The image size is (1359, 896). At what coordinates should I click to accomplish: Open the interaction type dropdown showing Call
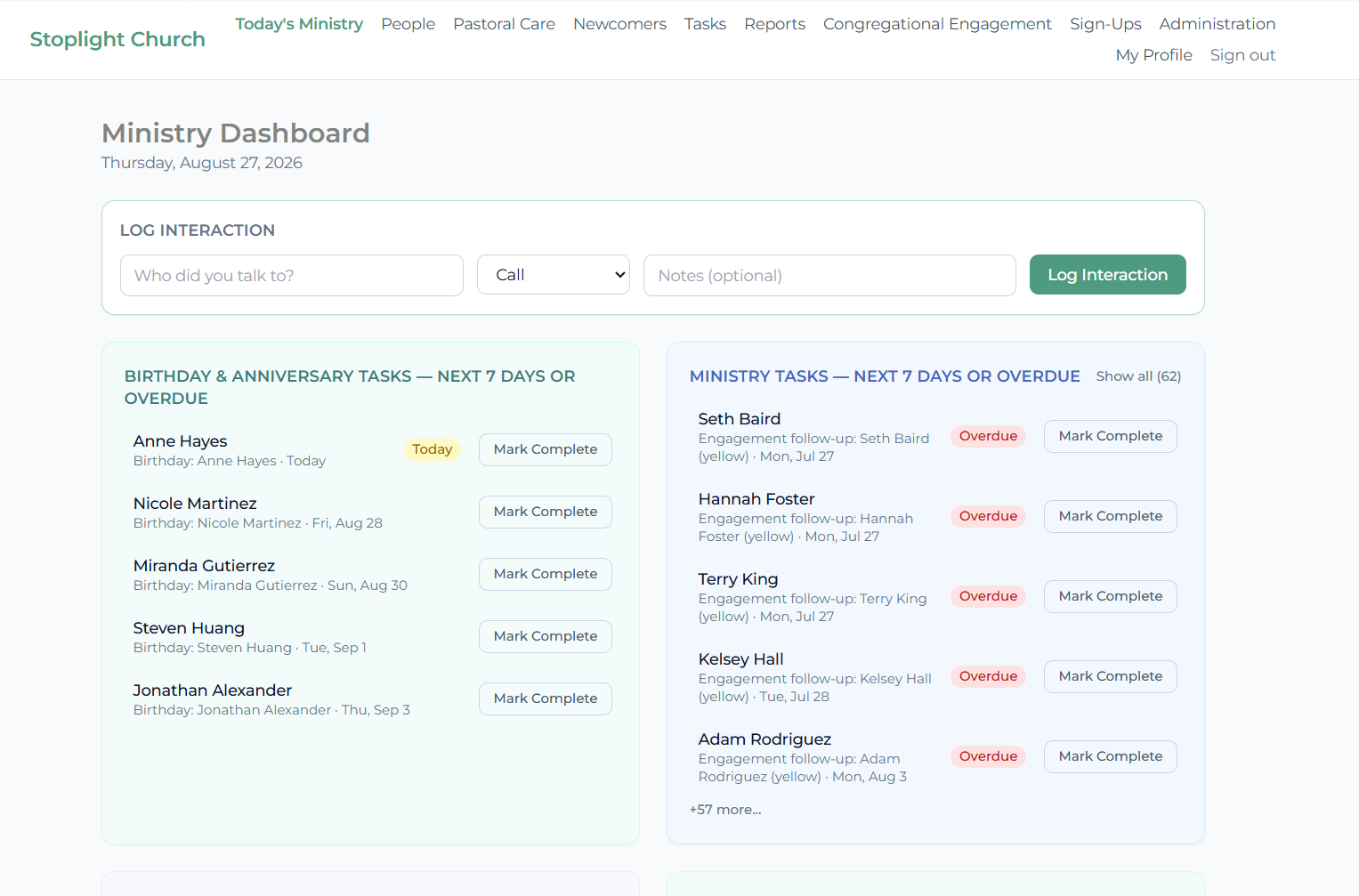point(554,275)
